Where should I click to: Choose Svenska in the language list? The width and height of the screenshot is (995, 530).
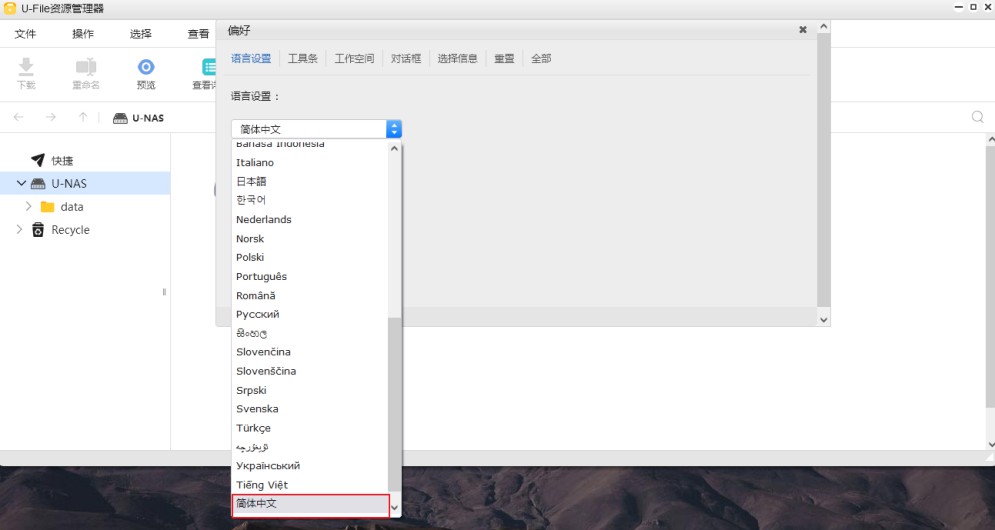257,409
